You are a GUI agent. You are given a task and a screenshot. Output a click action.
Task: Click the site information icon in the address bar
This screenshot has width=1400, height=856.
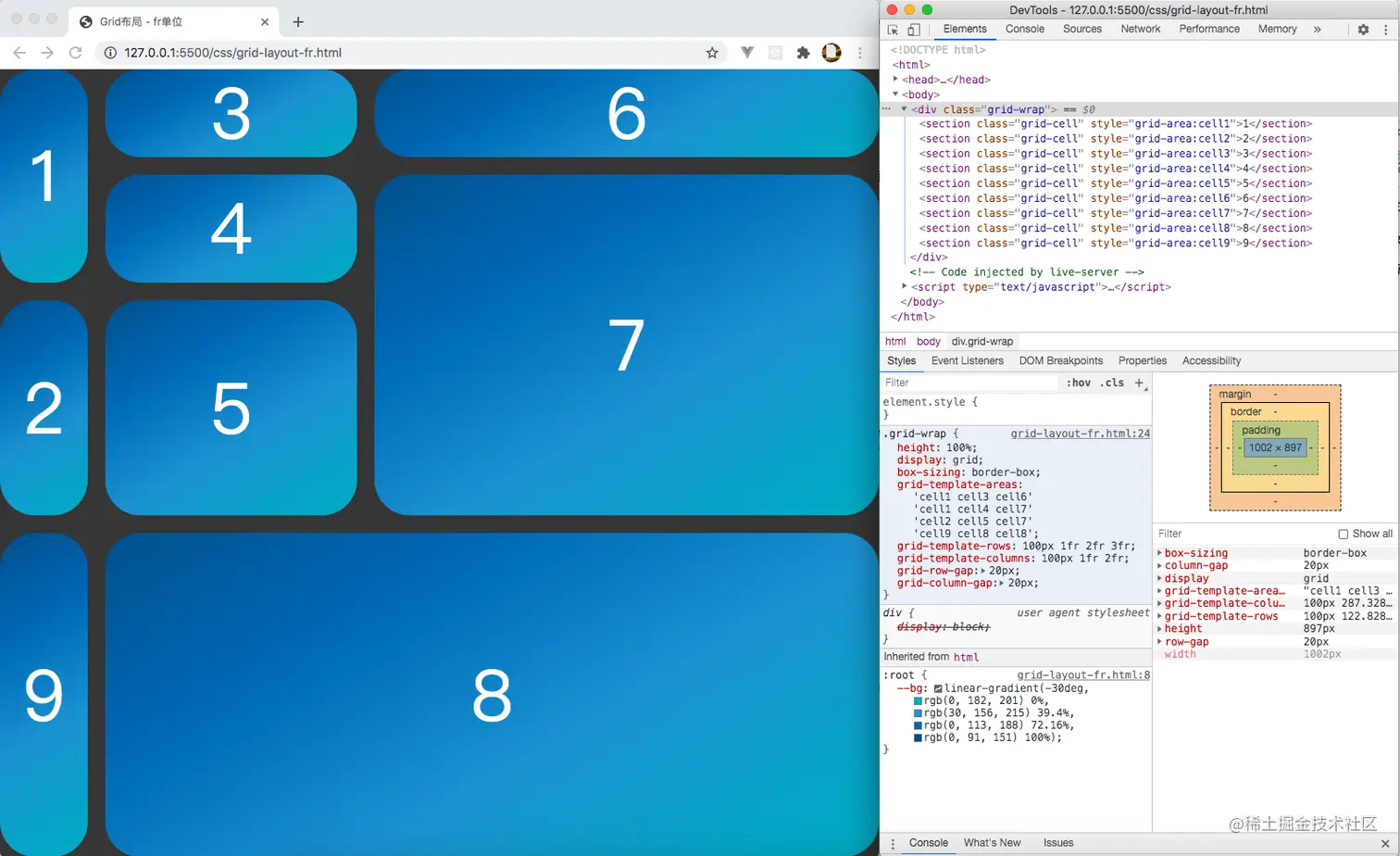click(x=110, y=53)
